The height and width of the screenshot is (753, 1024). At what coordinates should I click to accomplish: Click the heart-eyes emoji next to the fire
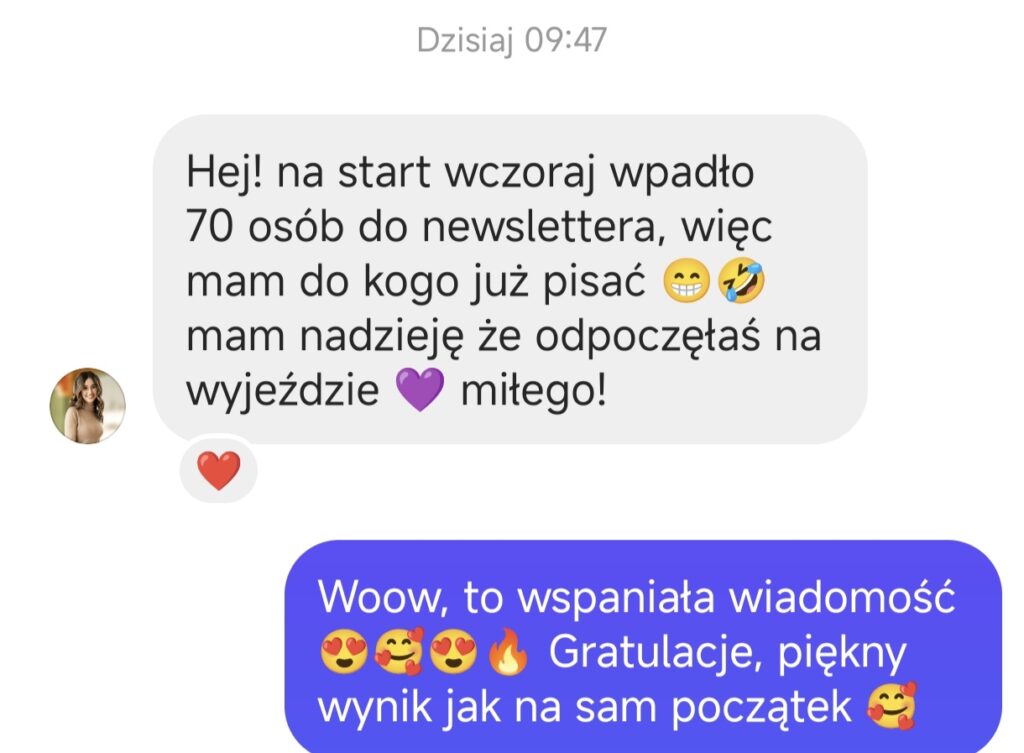coord(453,651)
